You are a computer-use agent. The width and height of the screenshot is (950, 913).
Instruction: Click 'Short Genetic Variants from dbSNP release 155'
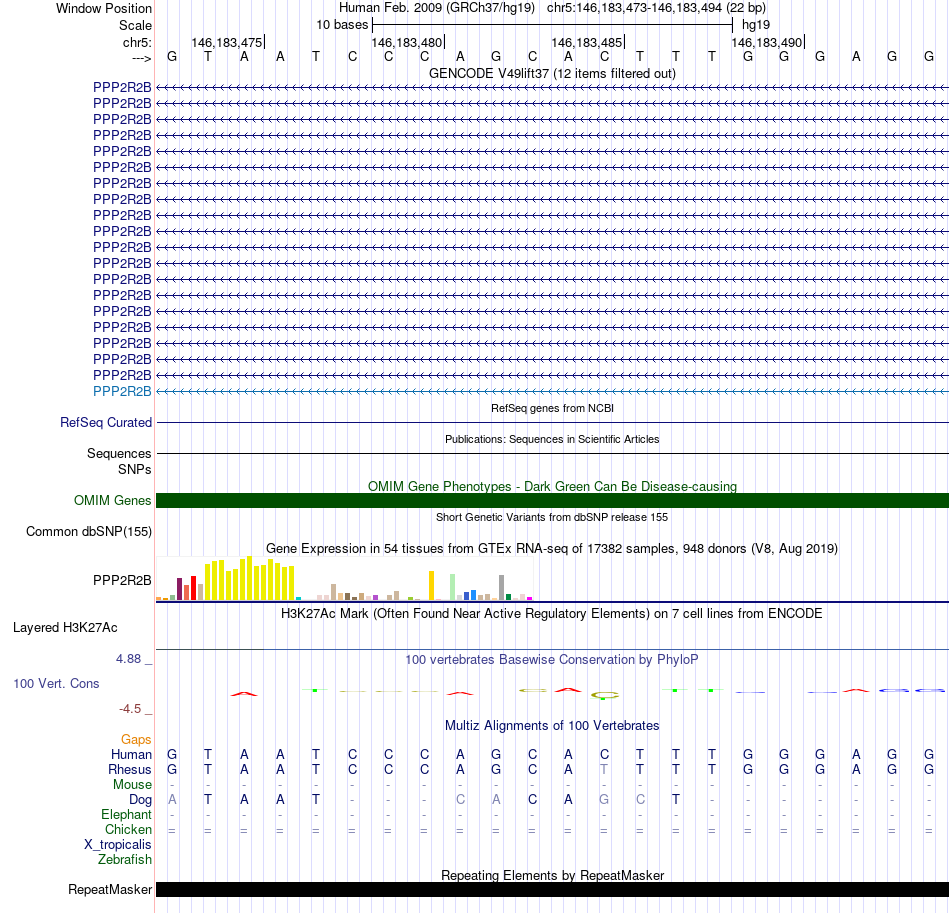(x=552, y=517)
